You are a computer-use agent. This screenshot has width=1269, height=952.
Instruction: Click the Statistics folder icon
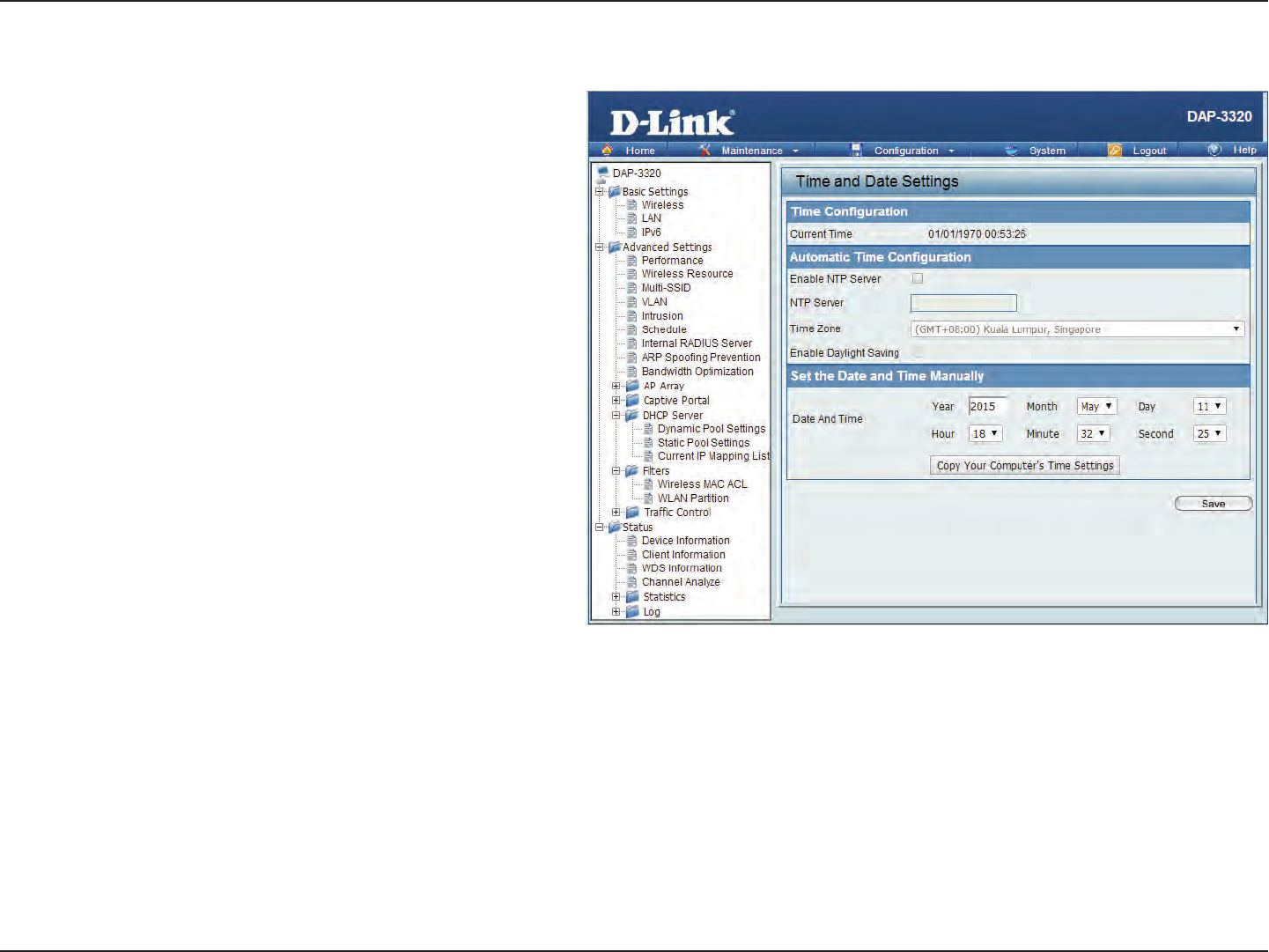pos(632,596)
